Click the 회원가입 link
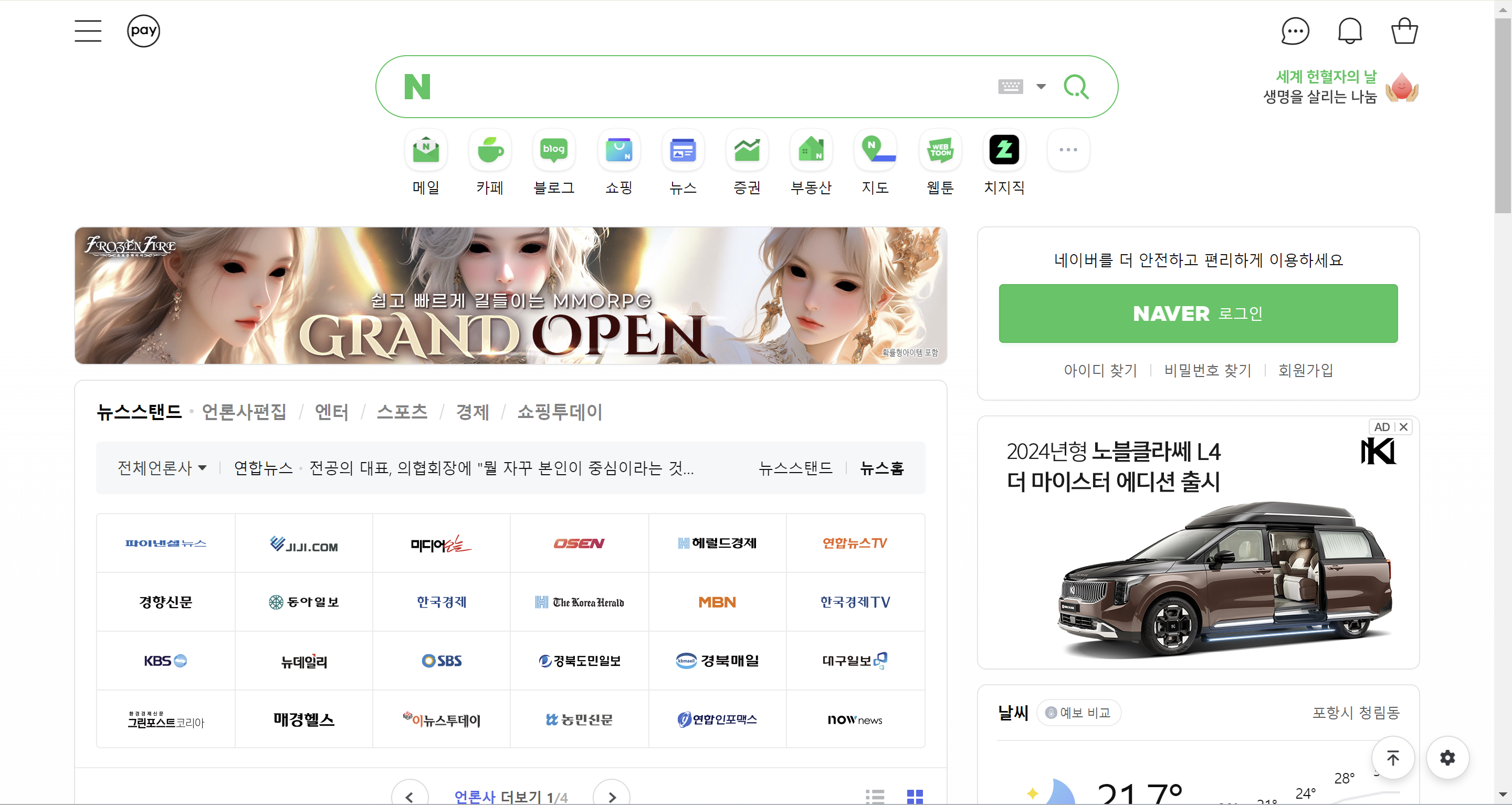This screenshot has width=1512, height=805. 1305,370
